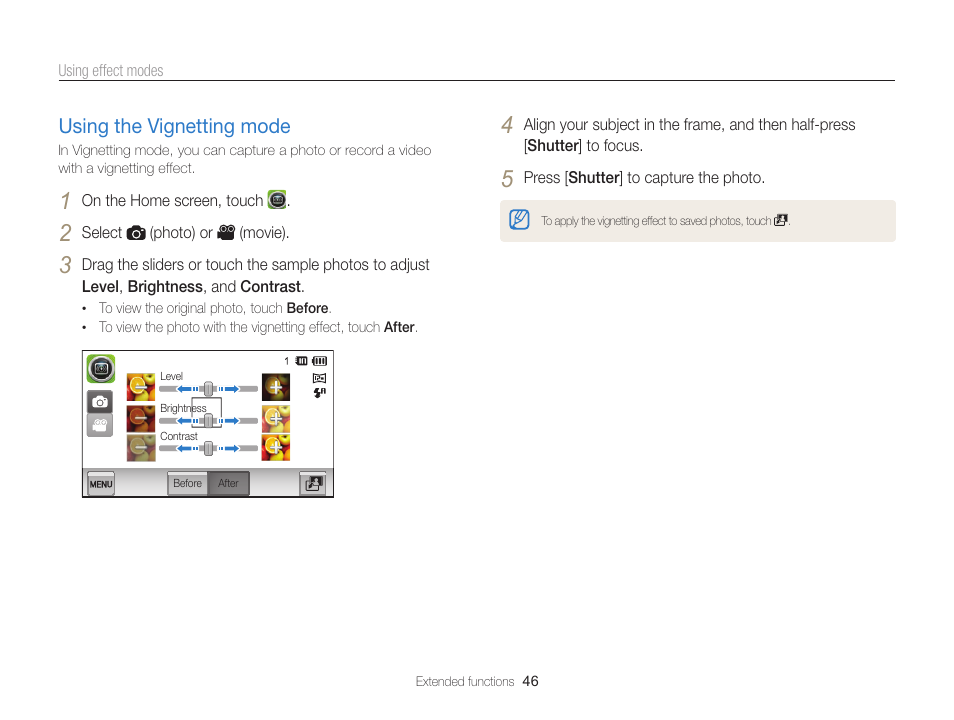954x720 pixels.
Task: Click the 'Extended functions' footer text
Action: (x=465, y=682)
